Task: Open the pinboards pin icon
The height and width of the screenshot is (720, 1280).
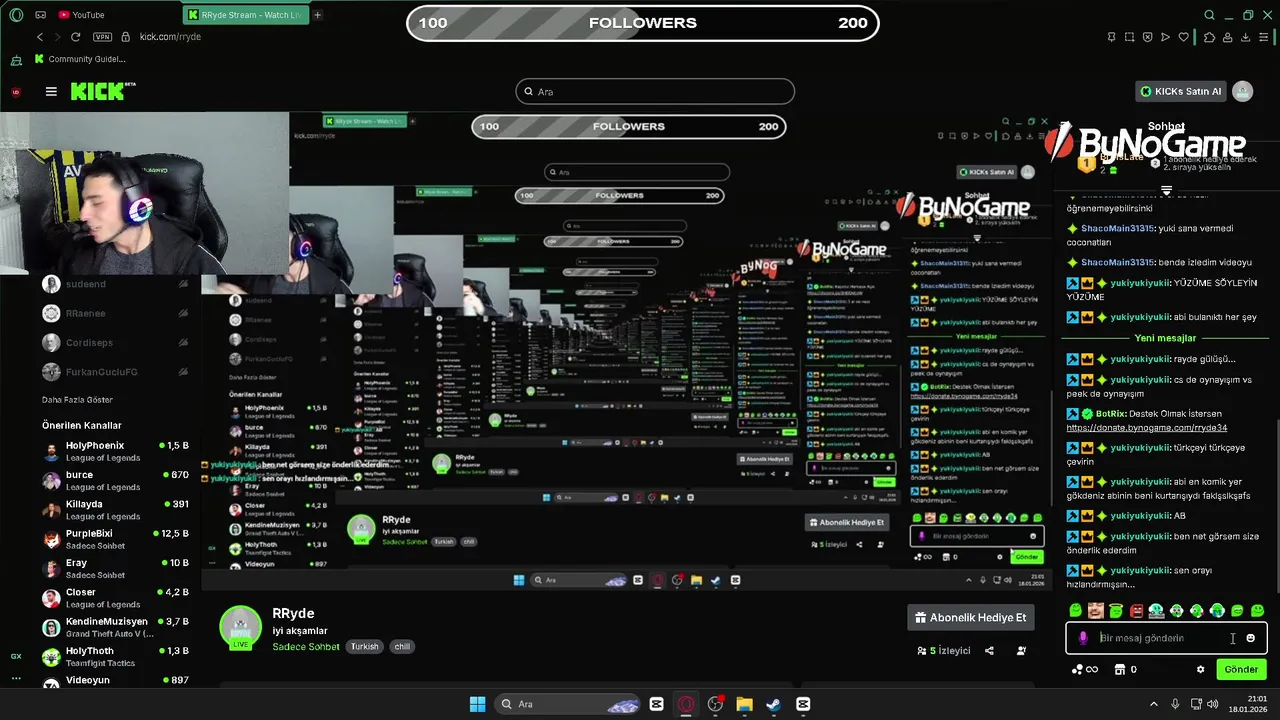Action: 1111,37
